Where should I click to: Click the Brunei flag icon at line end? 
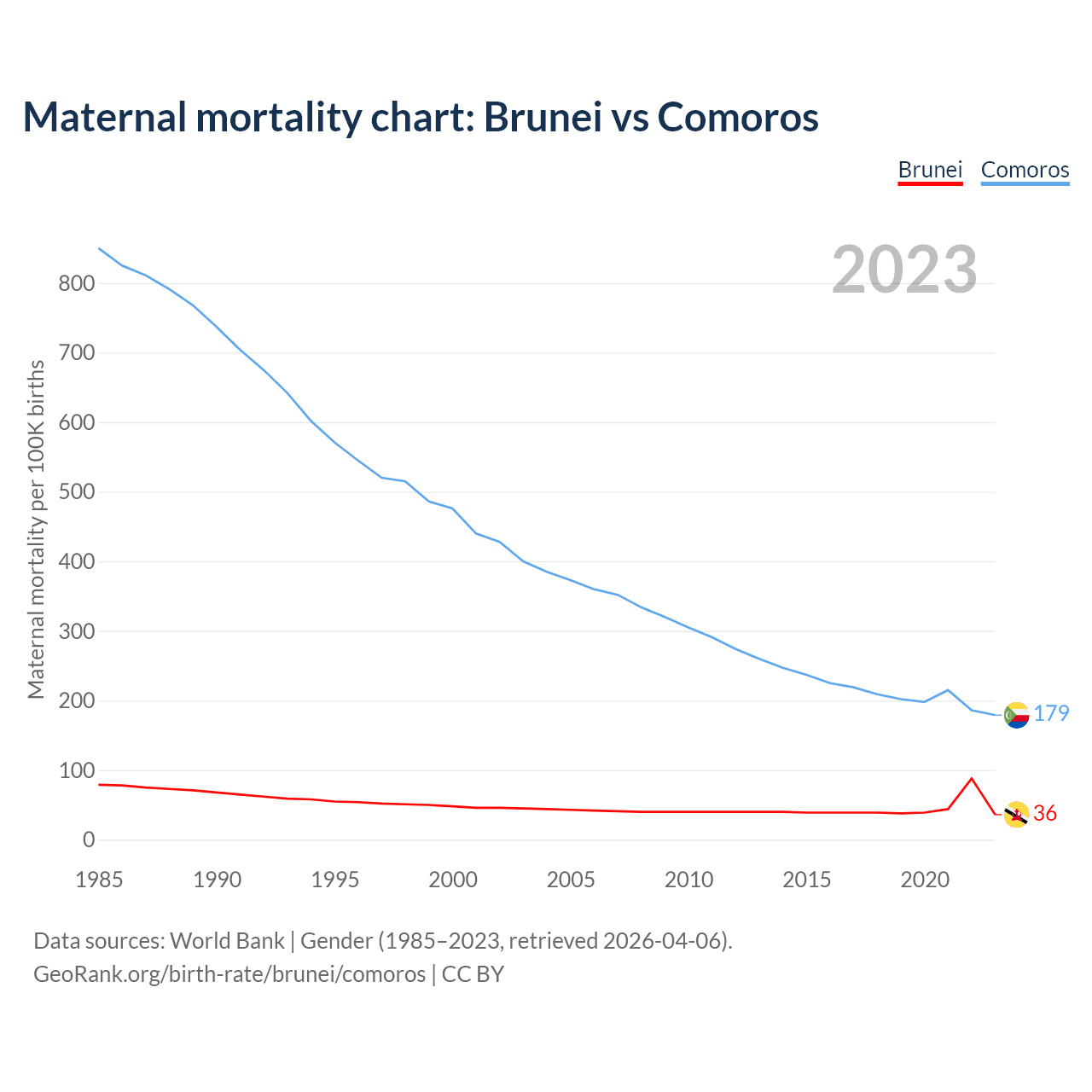coord(1016,815)
